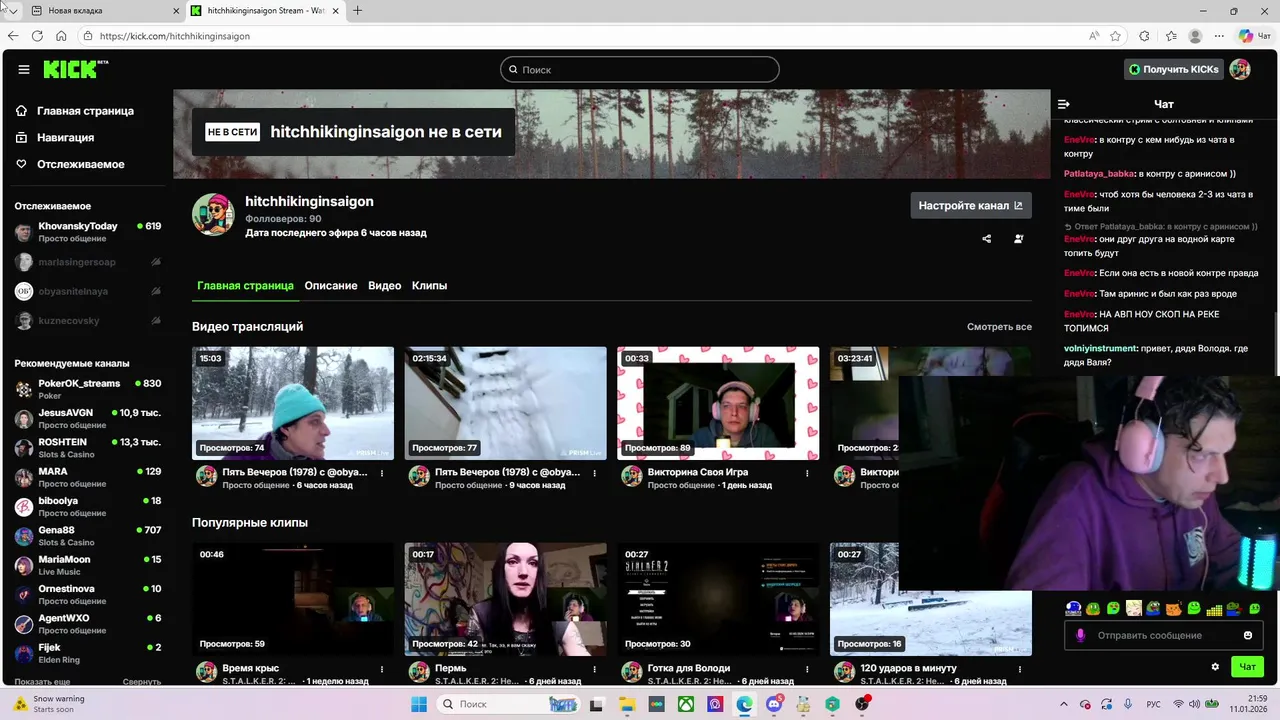Open account avatar menu in Kick header
1280x720 pixels.
(1240, 69)
